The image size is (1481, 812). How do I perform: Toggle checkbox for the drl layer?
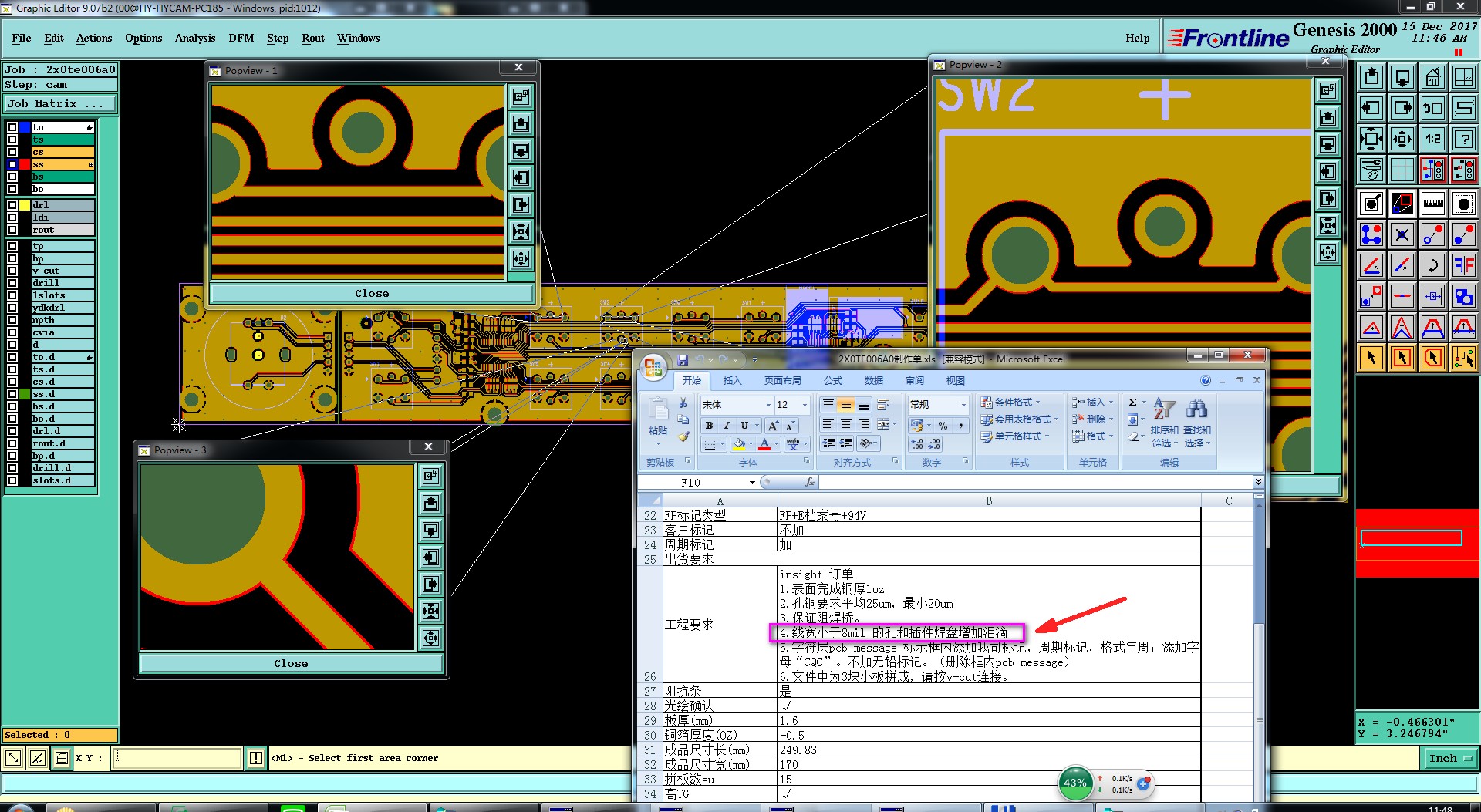tap(12, 205)
